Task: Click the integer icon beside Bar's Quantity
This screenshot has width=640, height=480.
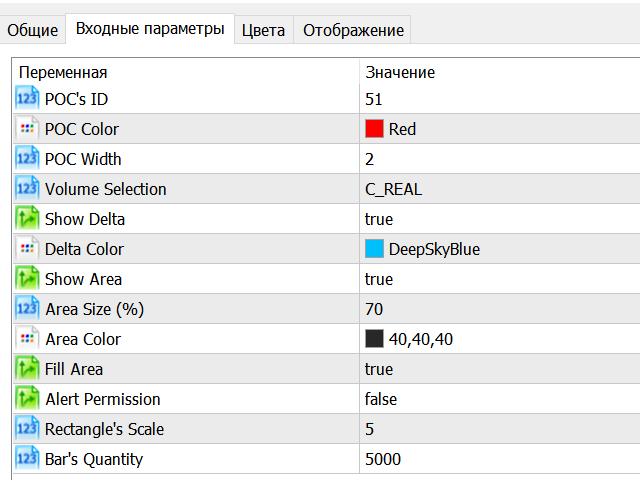Action: pyautogui.click(x=27, y=458)
